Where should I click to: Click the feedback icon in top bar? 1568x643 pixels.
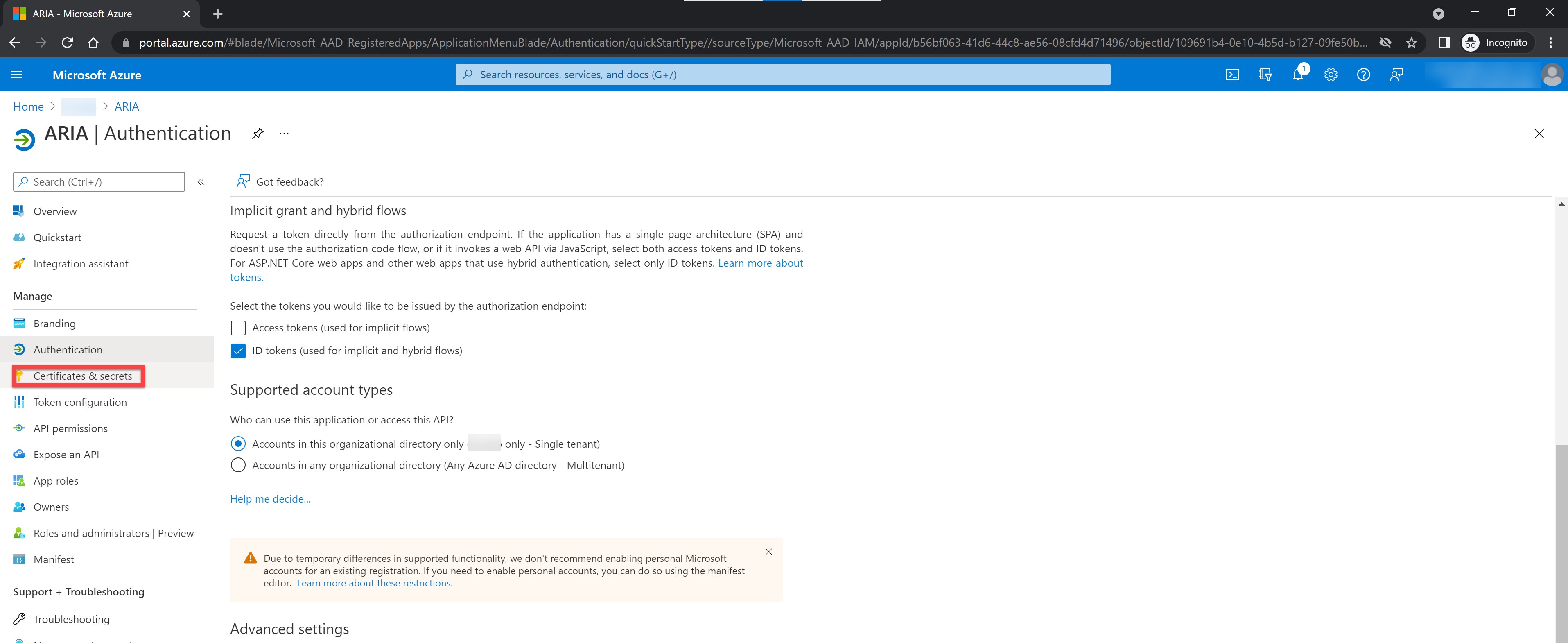(1396, 74)
